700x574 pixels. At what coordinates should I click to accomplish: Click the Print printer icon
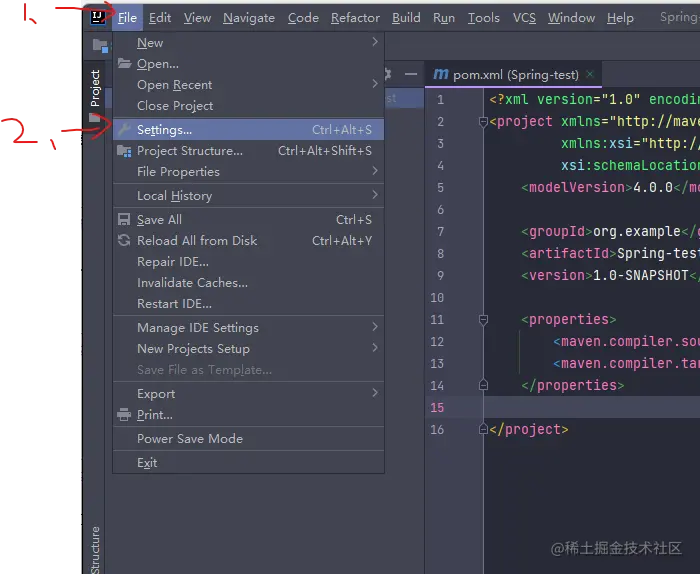tap(124, 415)
